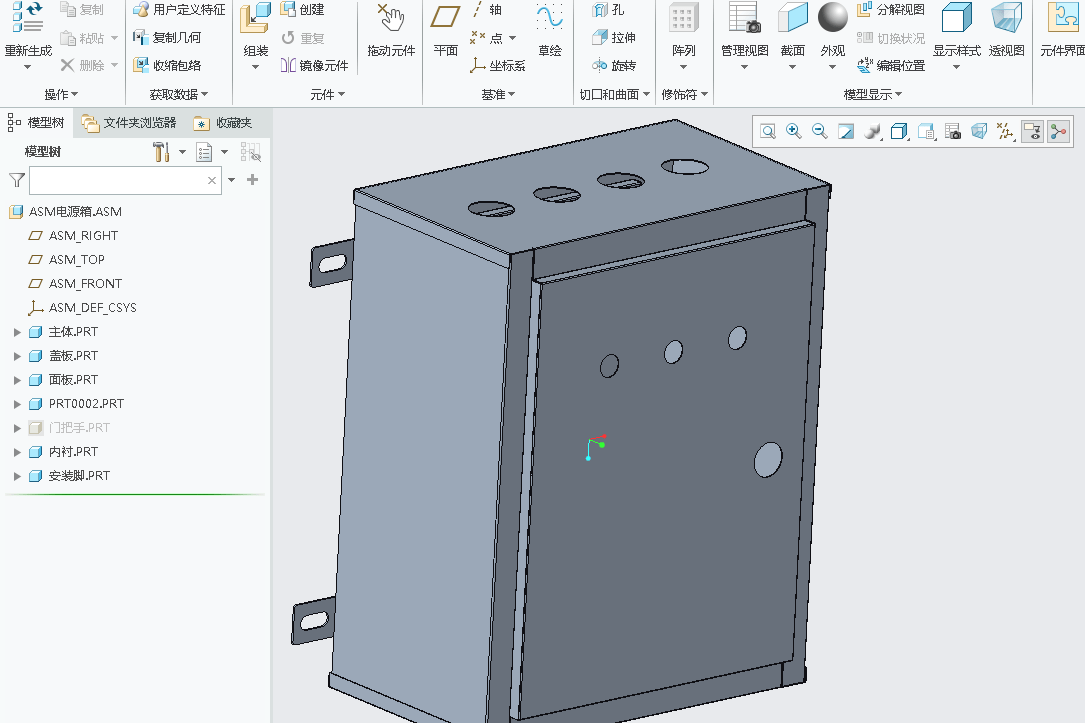
Task: Click Refit zoom icon in graphics toolbar
Action: pos(767,131)
